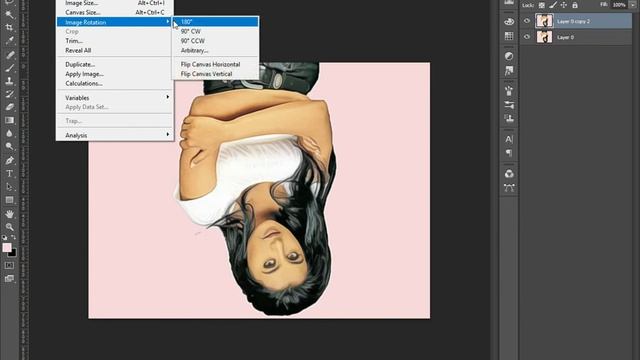Open the Clone Source panel icon
Viewport: 640px width, 360px height.
click(509, 119)
